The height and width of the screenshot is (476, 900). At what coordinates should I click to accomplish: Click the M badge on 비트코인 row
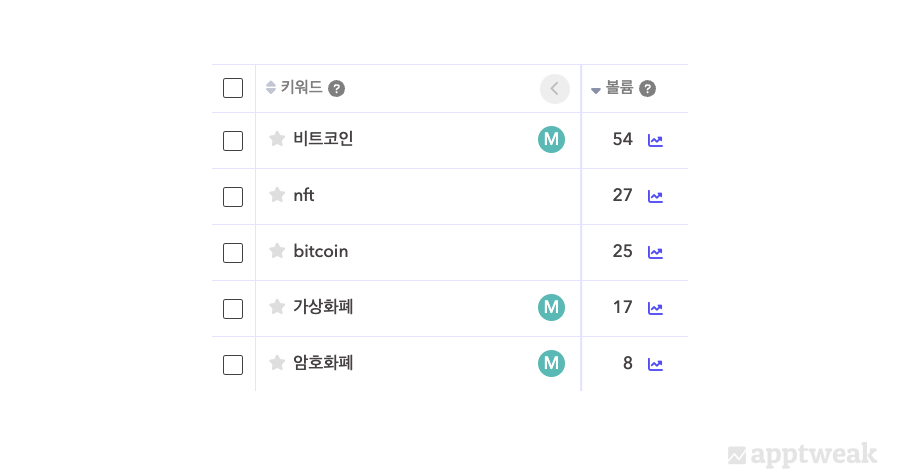pos(551,139)
